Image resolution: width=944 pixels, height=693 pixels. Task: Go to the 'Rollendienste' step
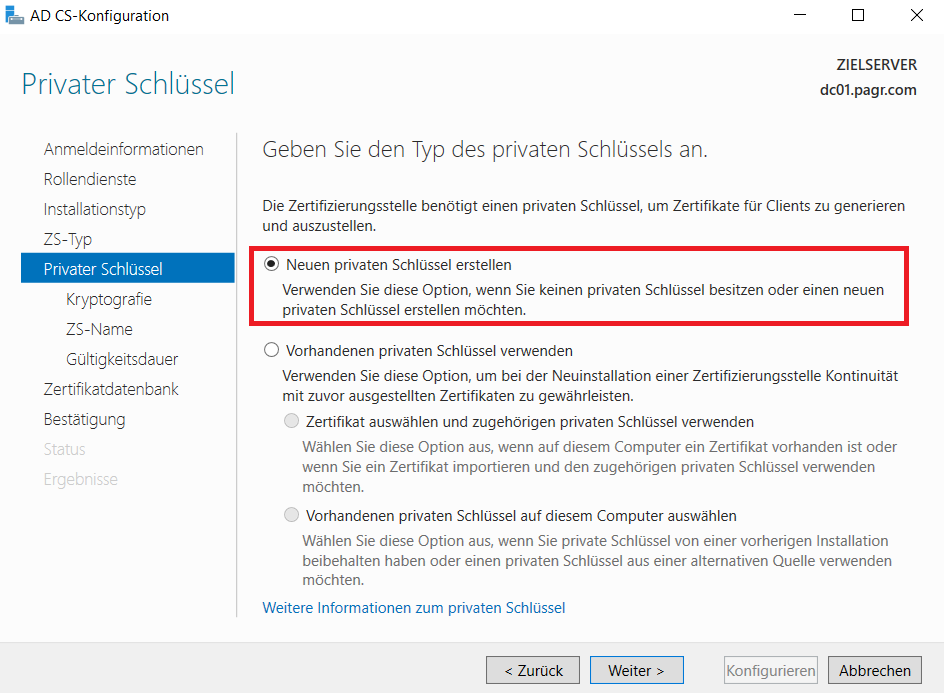coord(90,179)
